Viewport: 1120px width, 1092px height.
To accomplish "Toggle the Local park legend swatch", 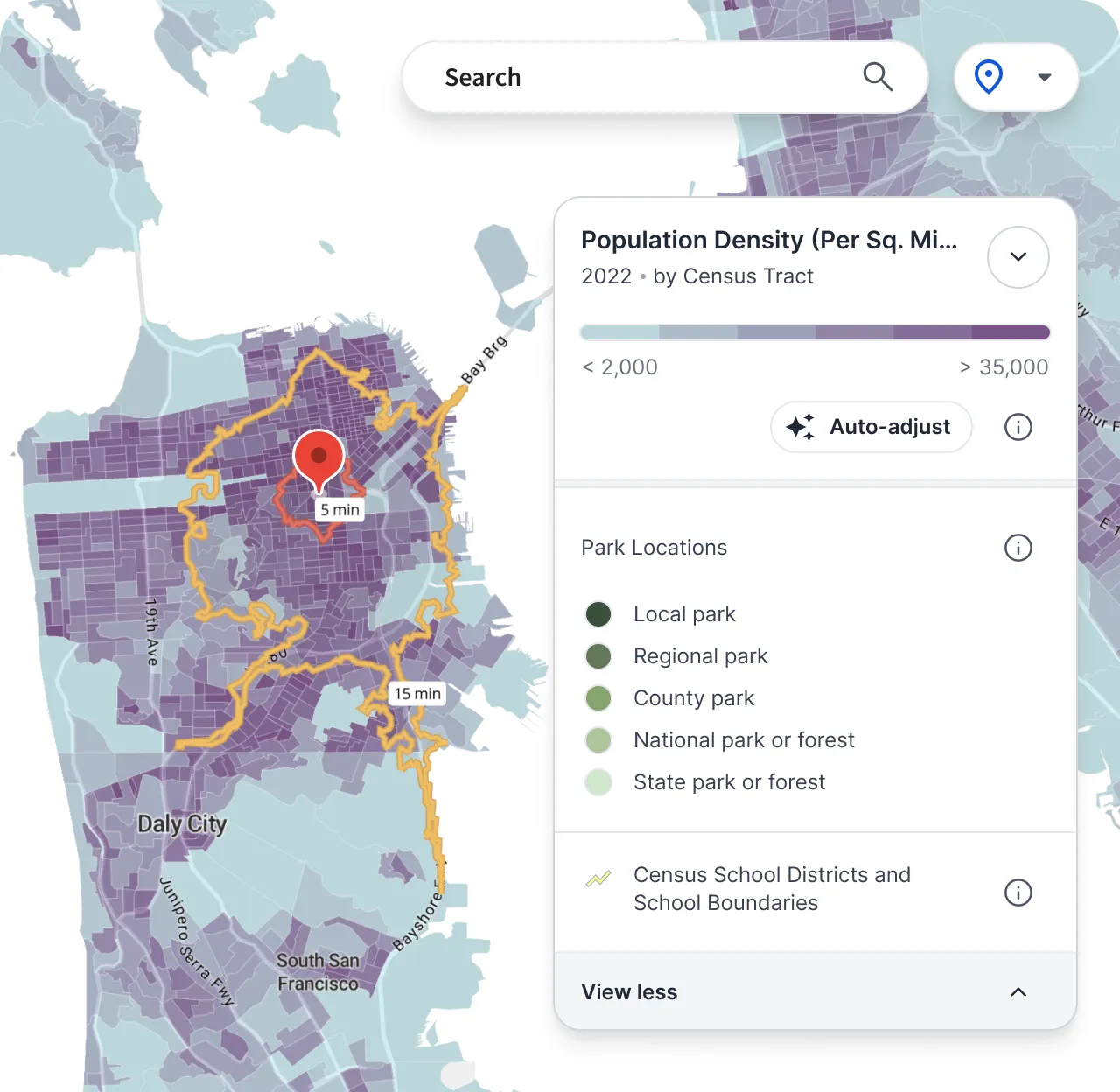I will click(x=598, y=613).
